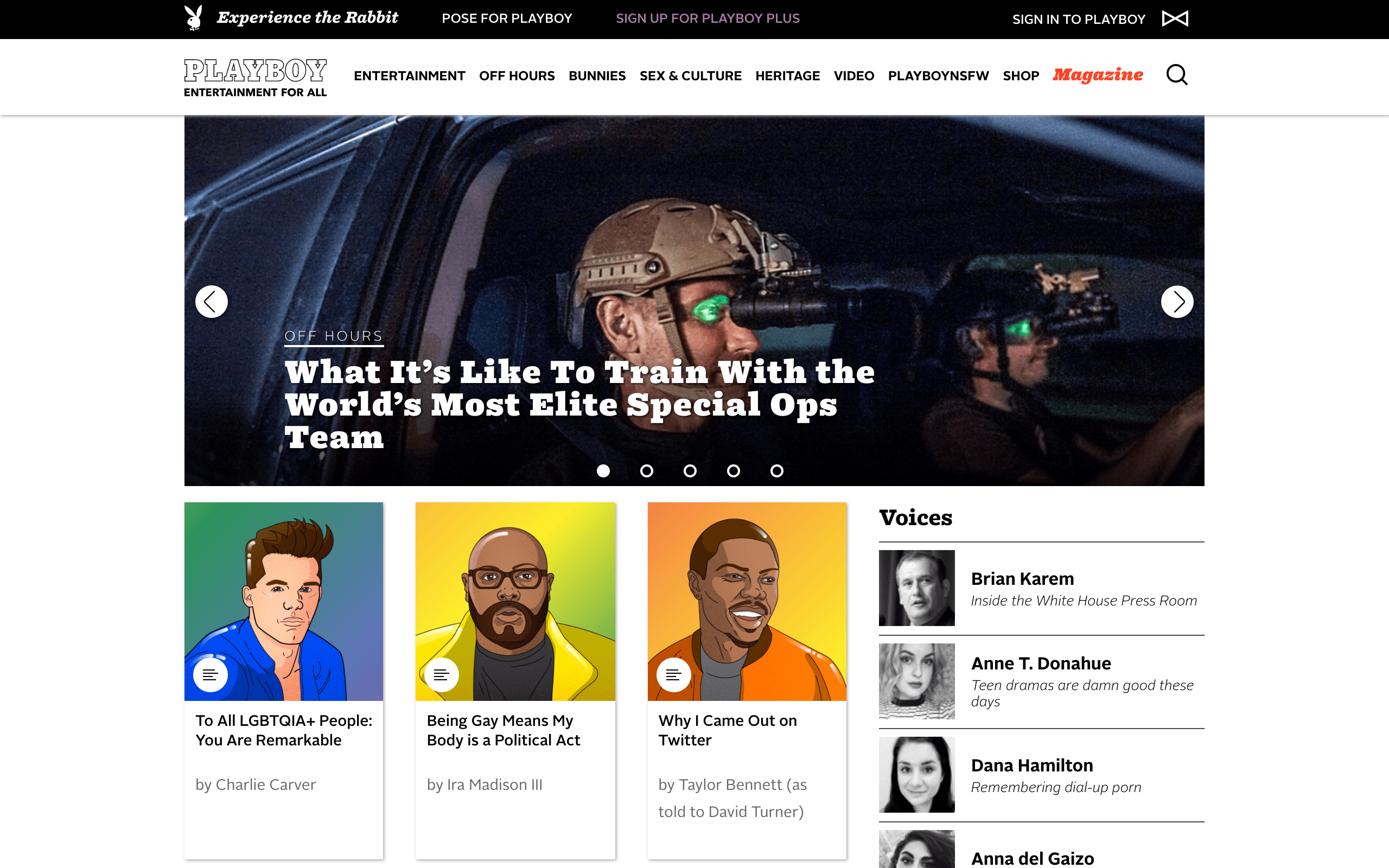Click Sign Up for Playboy Plus link
Image resolution: width=1389 pixels, height=868 pixels.
[x=708, y=18]
